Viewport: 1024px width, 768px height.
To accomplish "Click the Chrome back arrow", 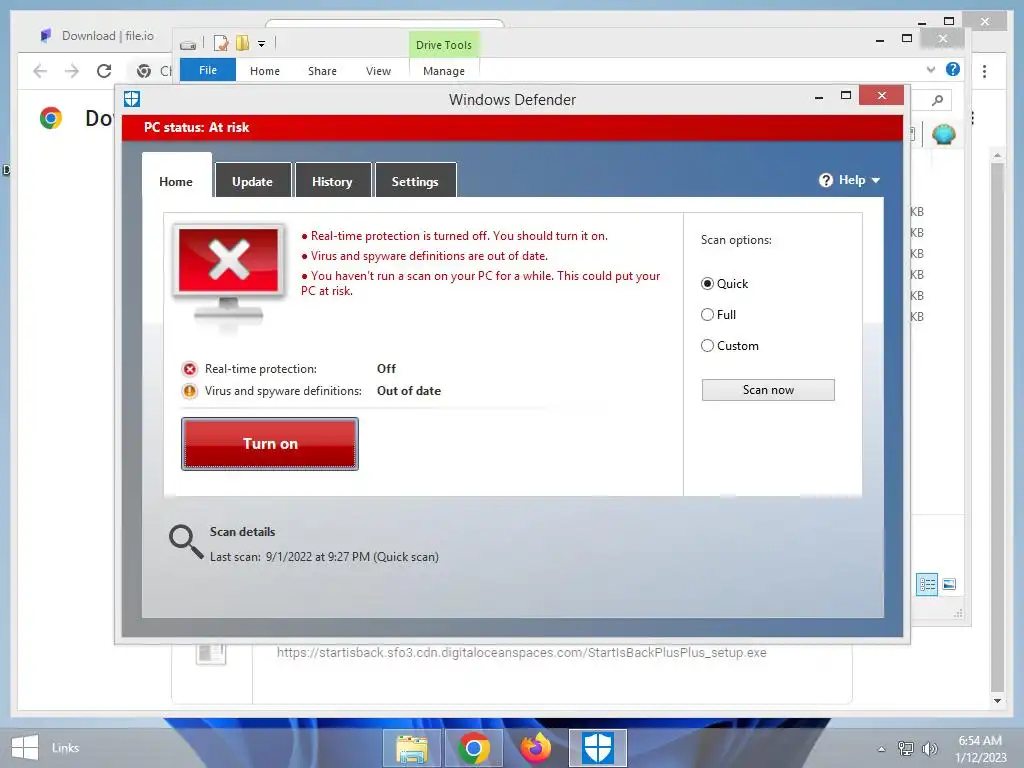I will pyautogui.click(x=40, y=71).
